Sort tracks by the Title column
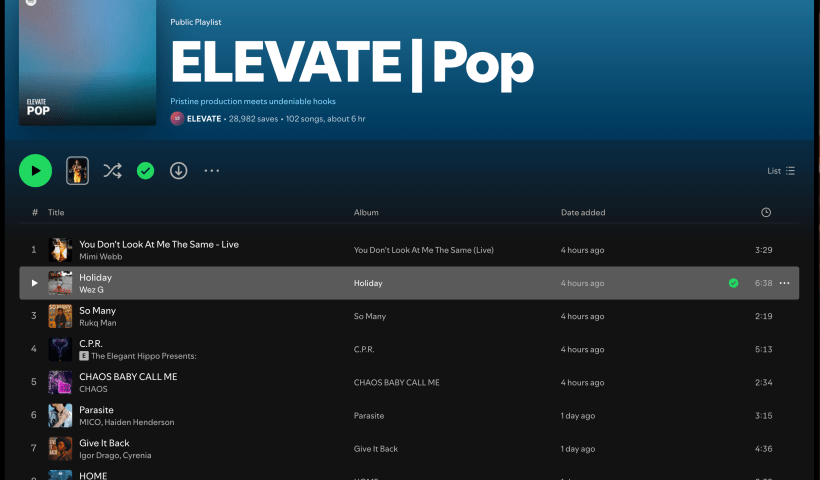The image size is (820, 480). click(x=56, y=212)
